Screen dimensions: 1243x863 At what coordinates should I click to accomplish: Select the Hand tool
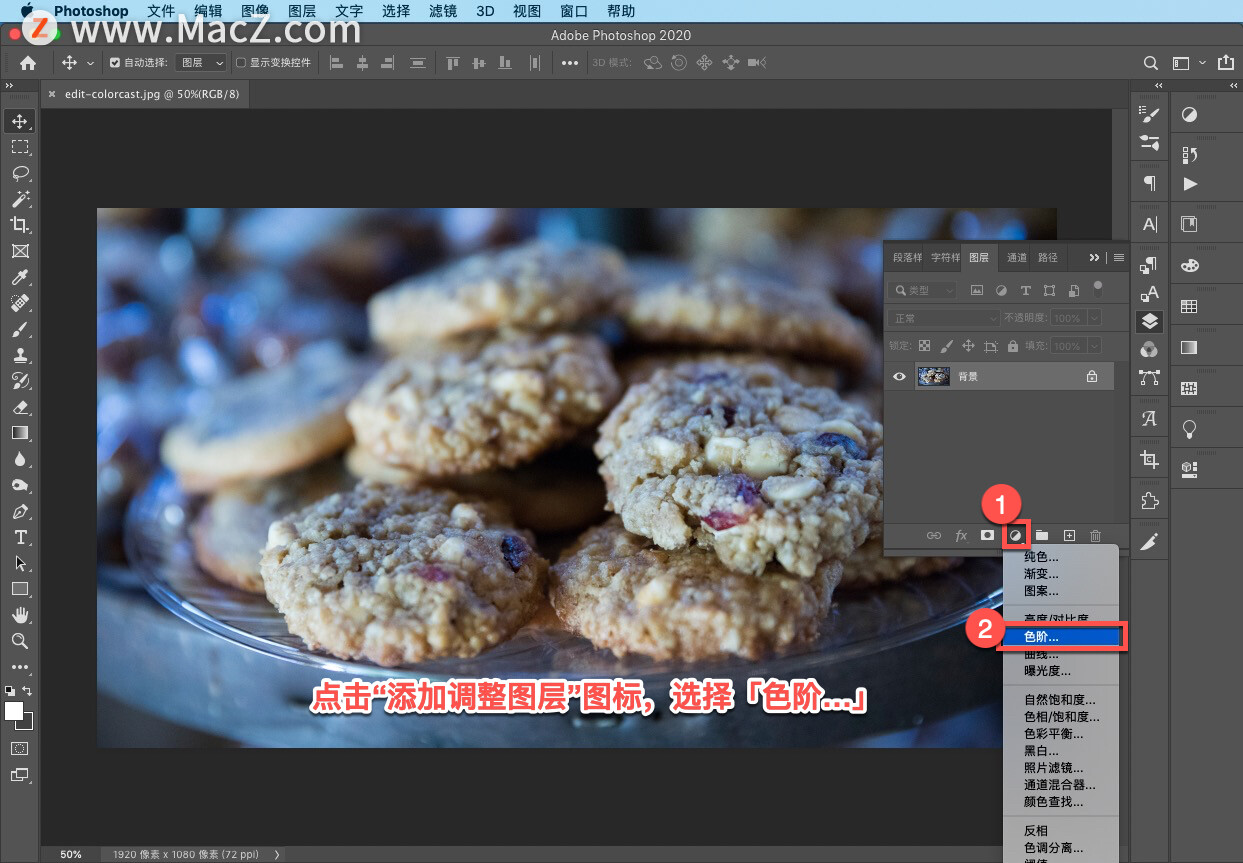19,615
